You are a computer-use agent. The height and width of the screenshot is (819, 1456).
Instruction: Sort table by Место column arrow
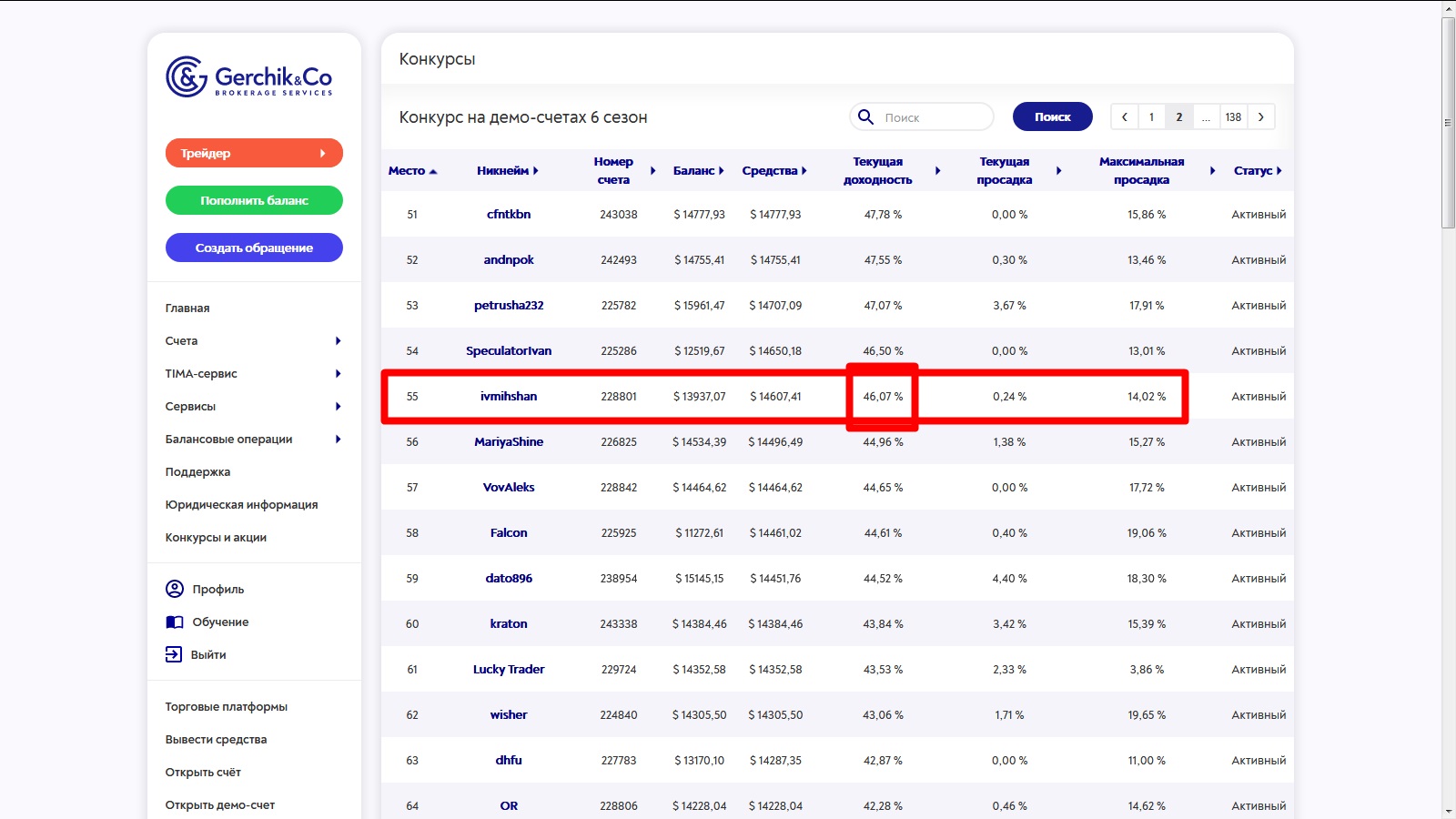(433, 171)
